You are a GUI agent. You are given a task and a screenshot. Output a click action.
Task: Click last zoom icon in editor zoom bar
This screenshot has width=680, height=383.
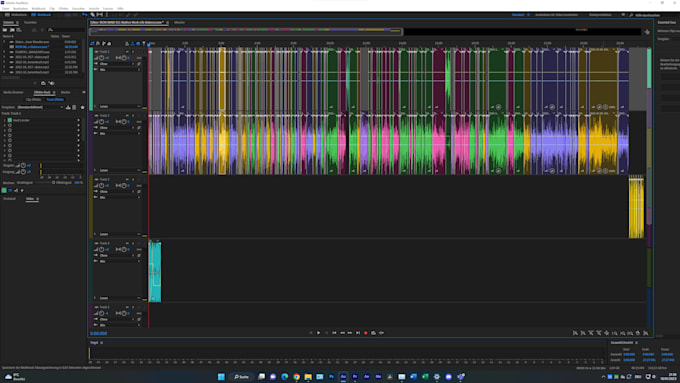(x=646, y=333)
